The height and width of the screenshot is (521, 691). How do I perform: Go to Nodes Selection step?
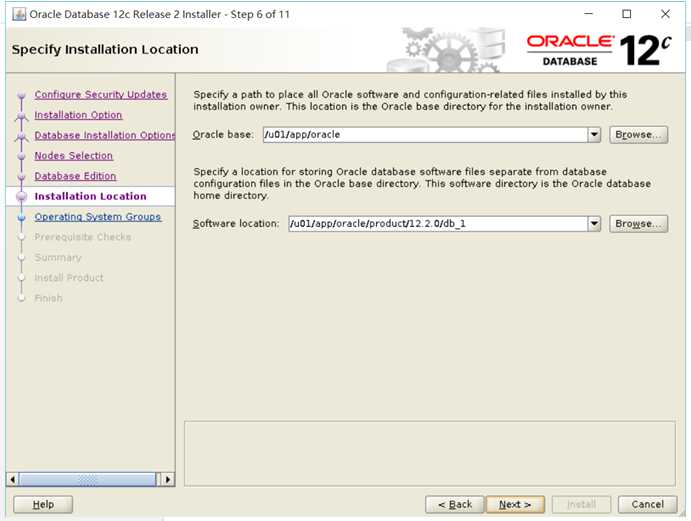(74, 156)
